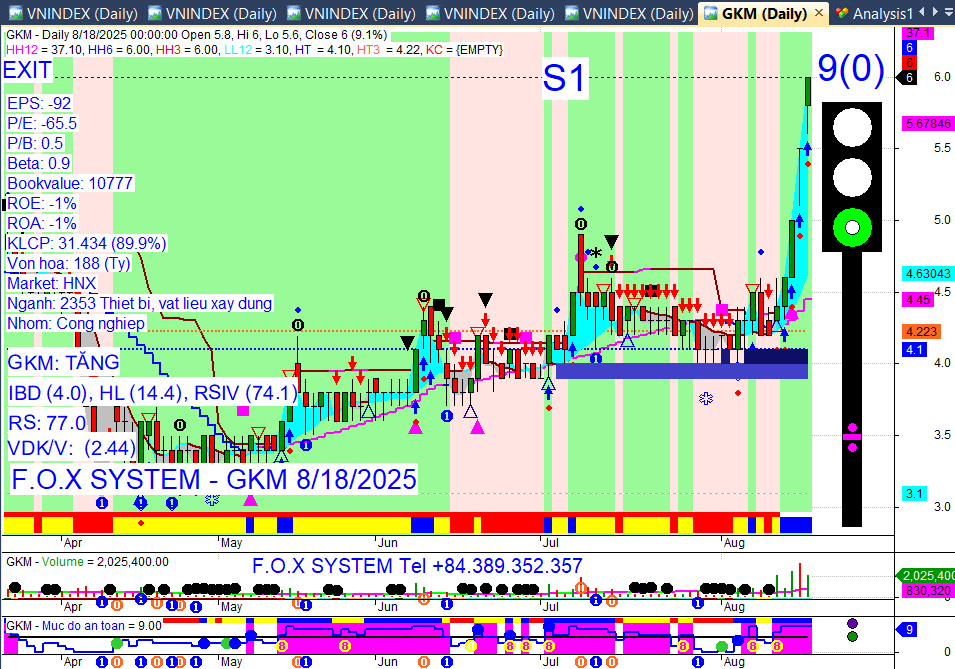The height and width of the screenshot is (669, 955).
Task: Open the VNINDEX (Daily) tab beside GKM tab
Action: coord(629,13)
